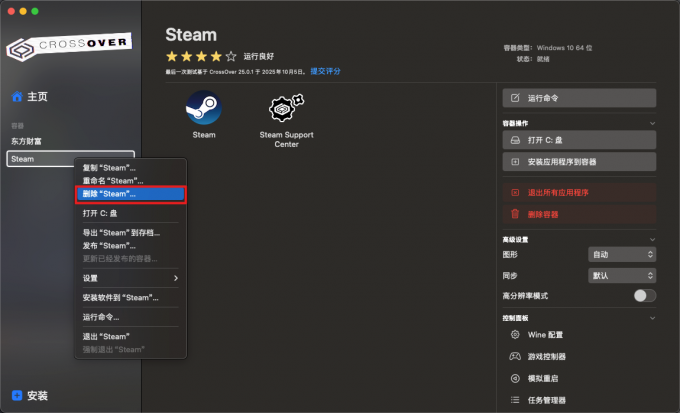This screenshot has width=680, height=413.
Task: Click the Wine 配置 gear icon
Action: tap(515, 334)
